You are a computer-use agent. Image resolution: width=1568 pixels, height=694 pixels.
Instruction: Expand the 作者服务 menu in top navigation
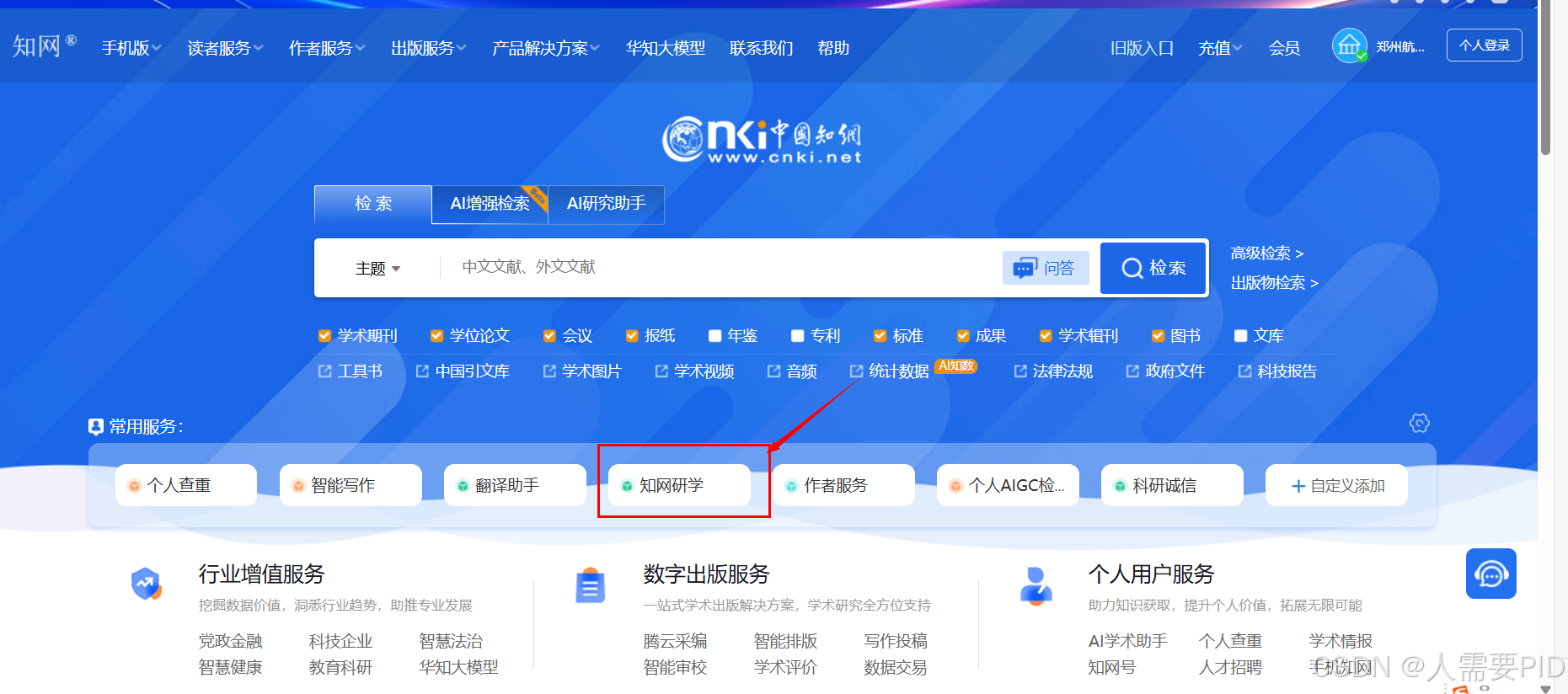tap(327, 48)
